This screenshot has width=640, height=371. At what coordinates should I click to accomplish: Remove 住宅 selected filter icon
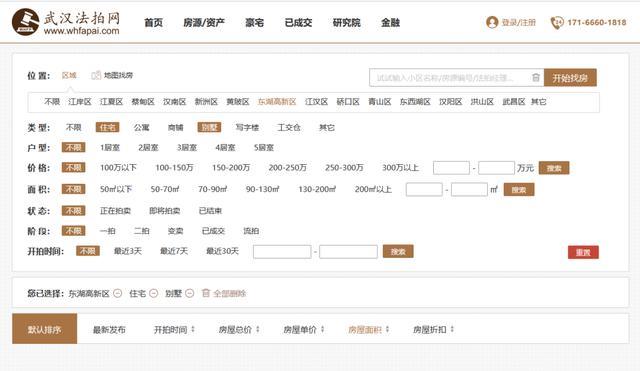click(153, 293)
